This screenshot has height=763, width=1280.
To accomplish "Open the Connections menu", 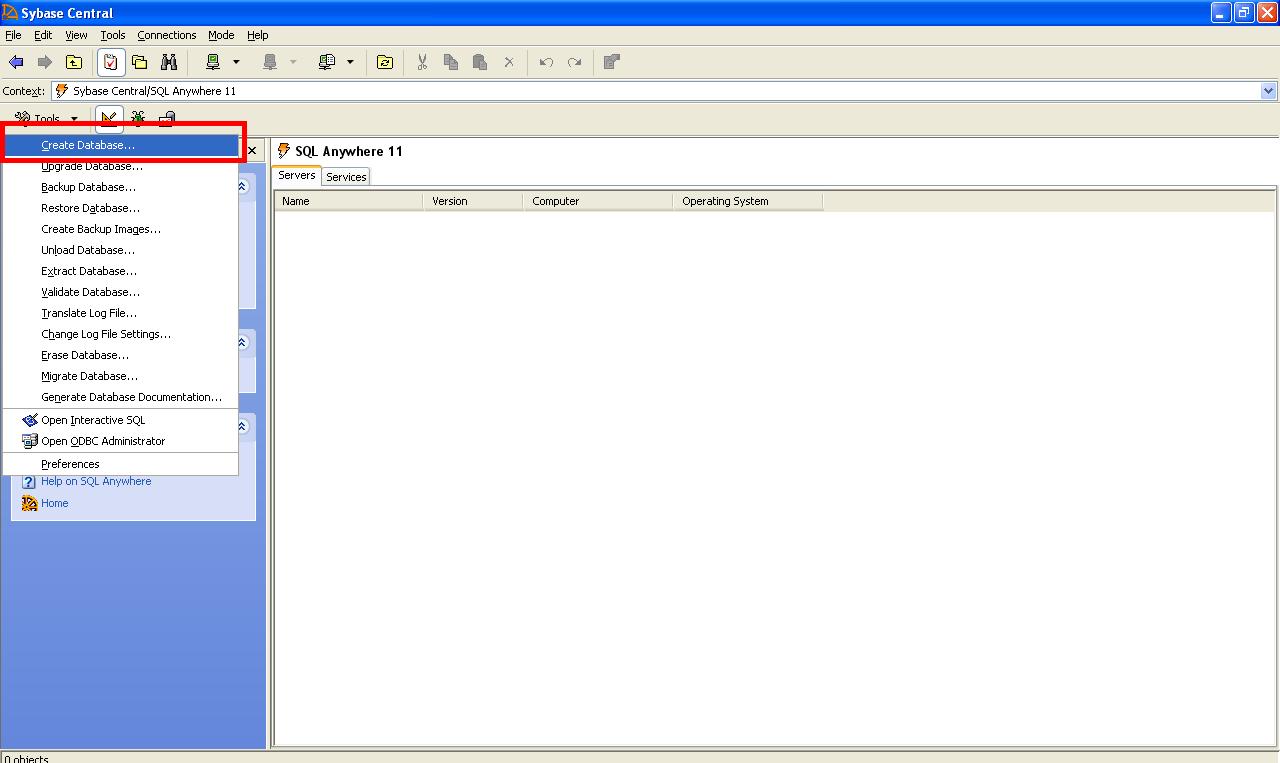I will point(166,35).
